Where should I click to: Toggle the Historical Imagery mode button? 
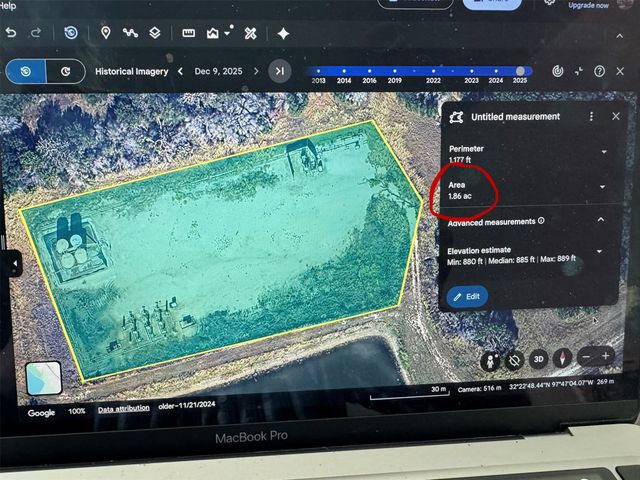click(x=26, y=72)
